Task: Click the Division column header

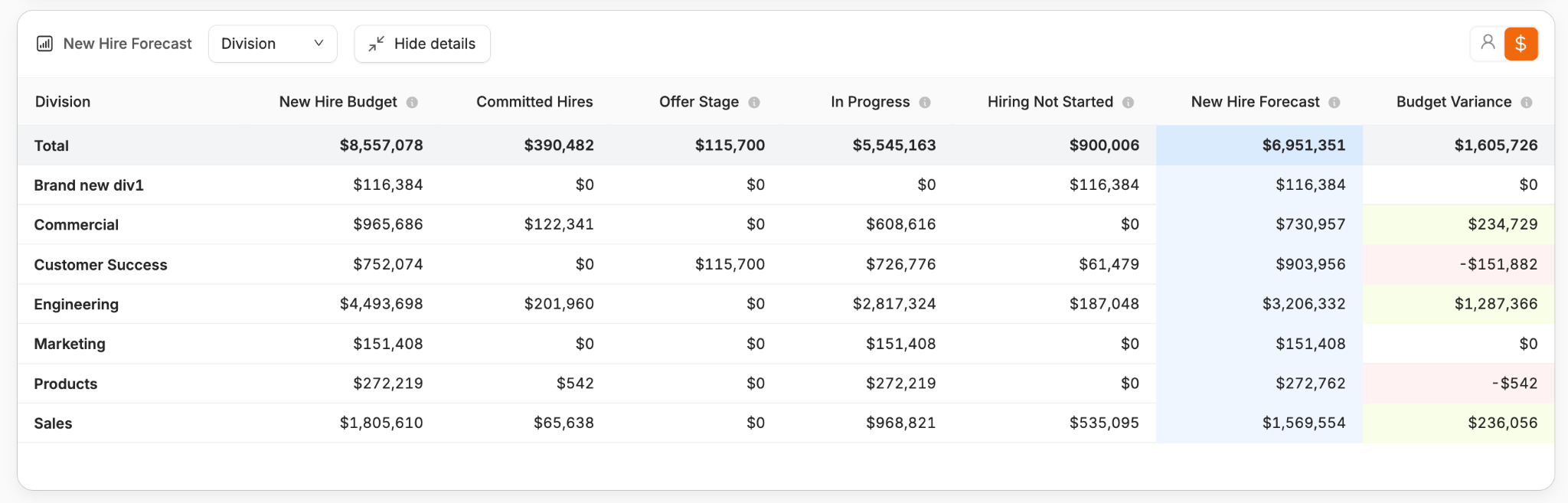Action: pyautogui.click(x=63, y=102)
